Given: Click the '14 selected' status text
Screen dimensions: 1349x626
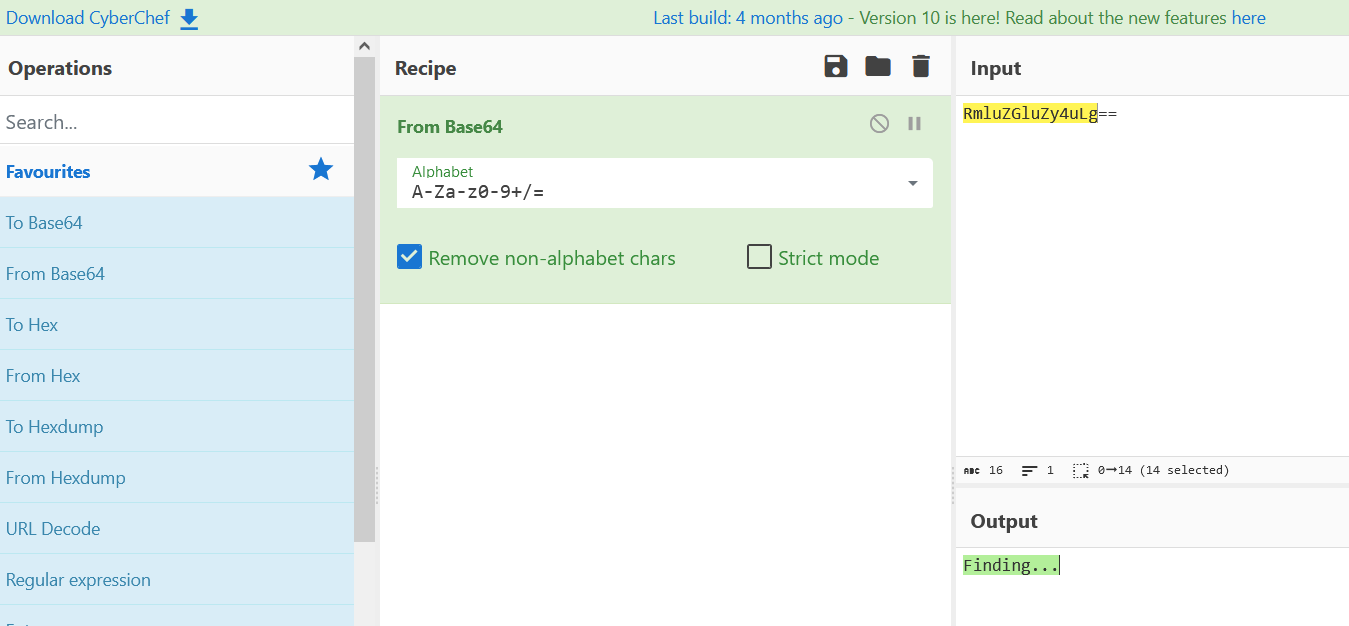Looking at the screenshot, I should [1184, 470].
